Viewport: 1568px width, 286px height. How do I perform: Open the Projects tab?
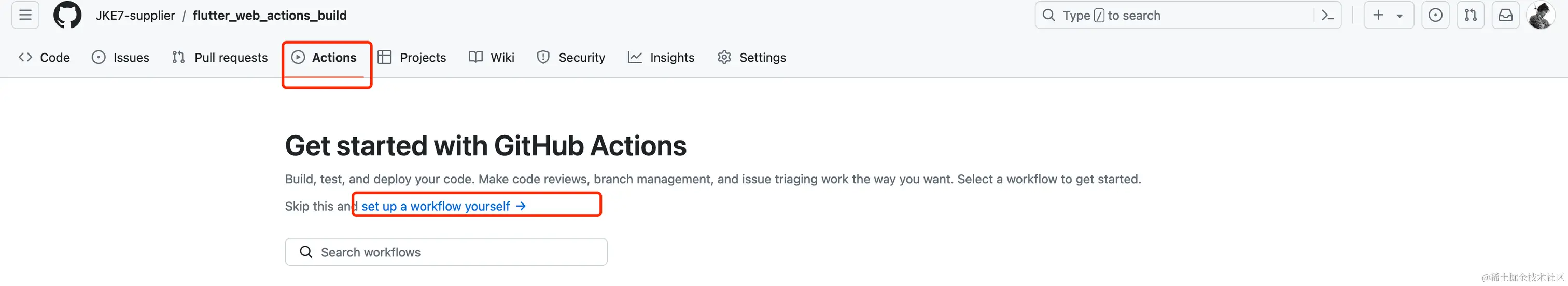point(412,57)
